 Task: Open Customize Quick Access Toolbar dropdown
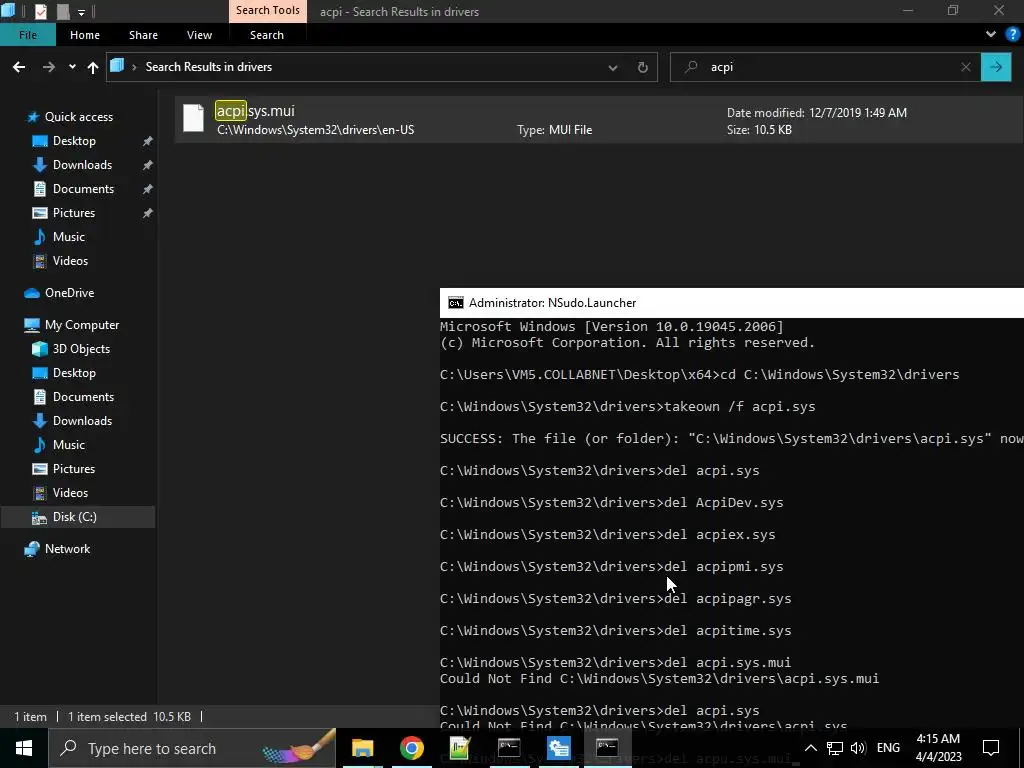pos(81,12)
